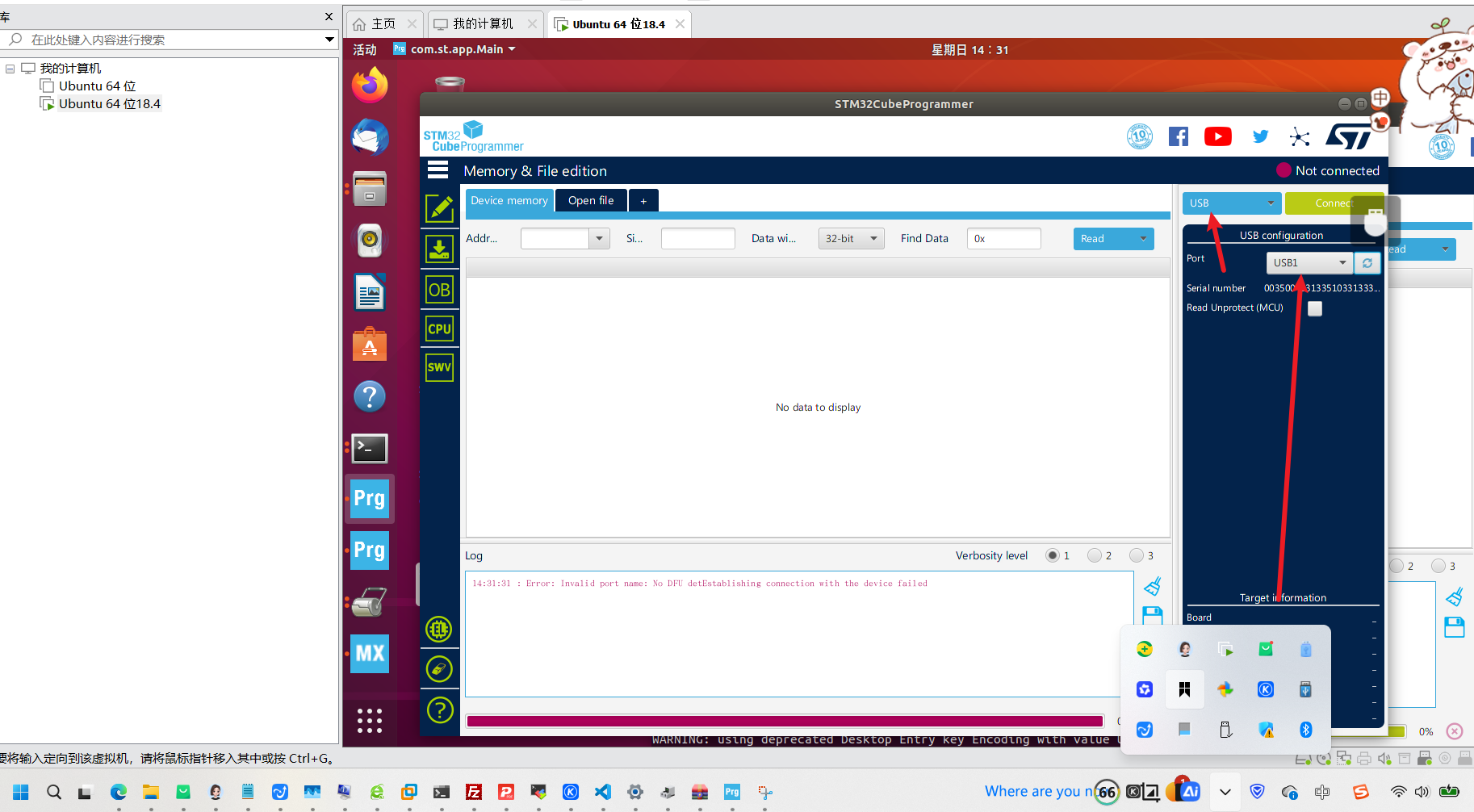Open the ST YouTube channel icon
This screenshot has height=812, width=1474.
[1218, 136]
